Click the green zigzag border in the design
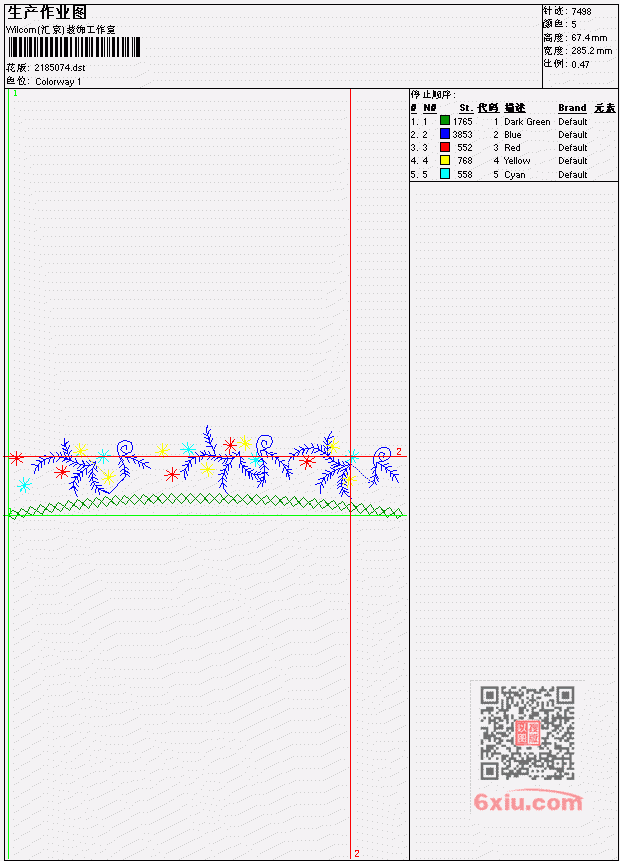The image size is (620, 861). 206,506
